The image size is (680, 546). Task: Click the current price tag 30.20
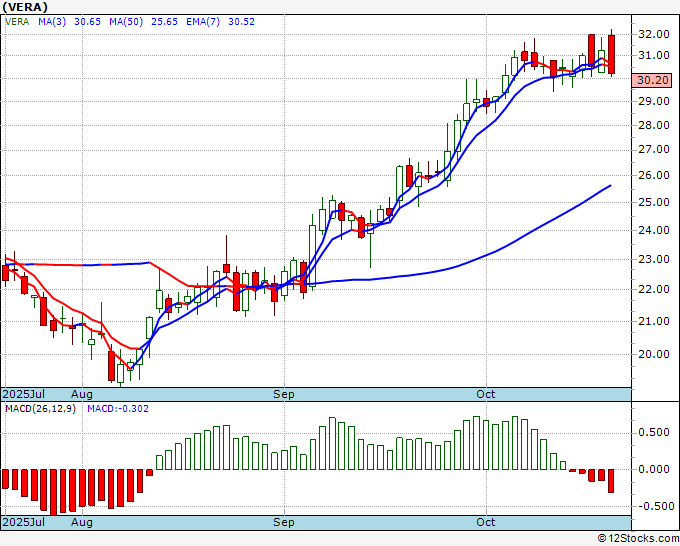652,80
